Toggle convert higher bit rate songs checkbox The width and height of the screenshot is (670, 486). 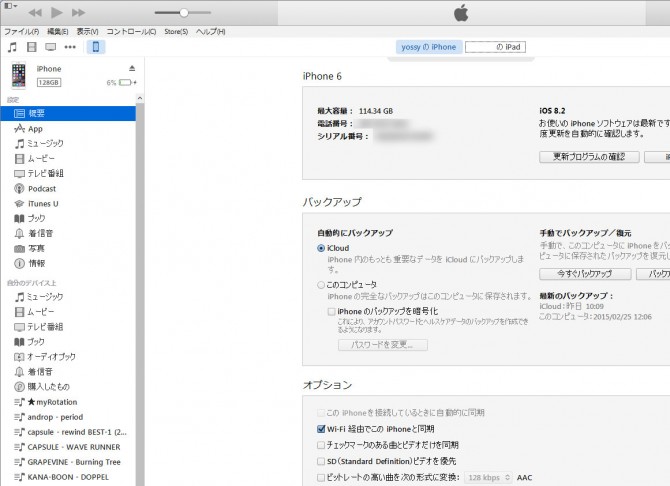(321, 477)
